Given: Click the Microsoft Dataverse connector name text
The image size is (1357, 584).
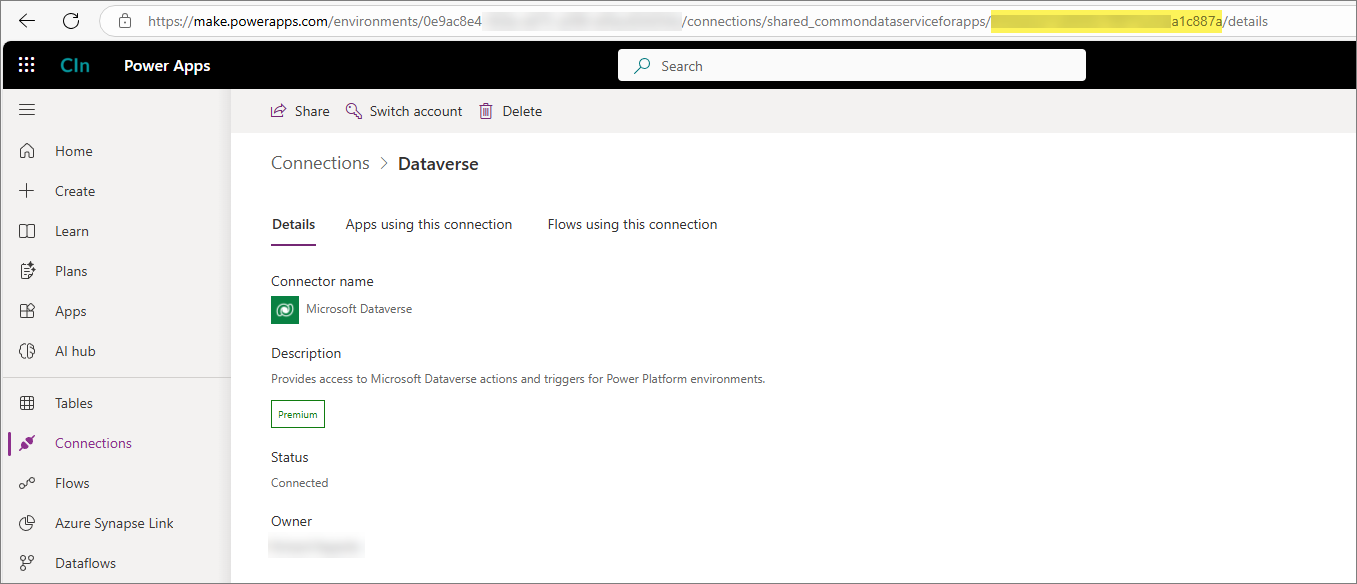Looking at the screenshot, I should click(x=359, y=309).
